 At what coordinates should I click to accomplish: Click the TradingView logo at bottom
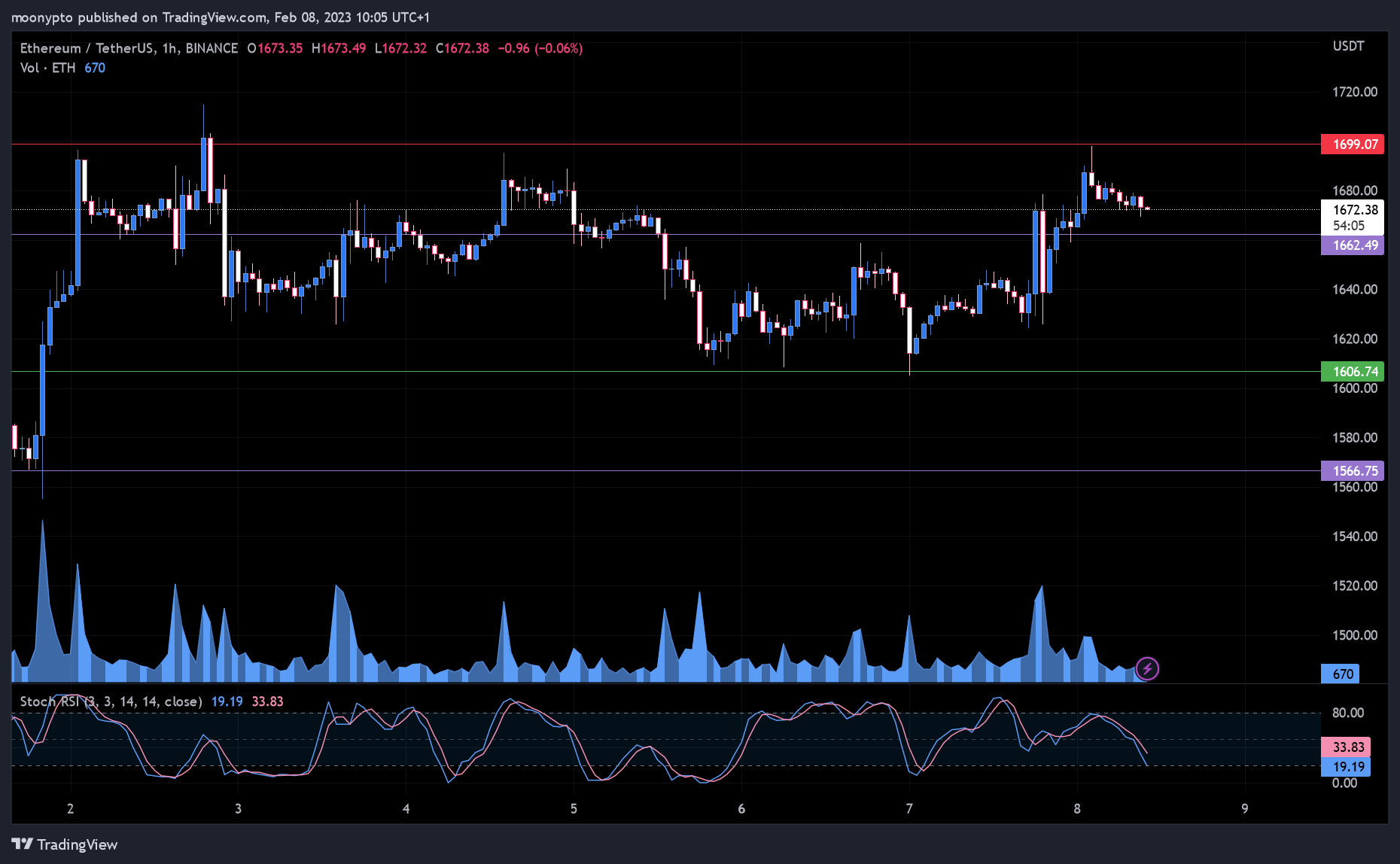coord(65,844)
